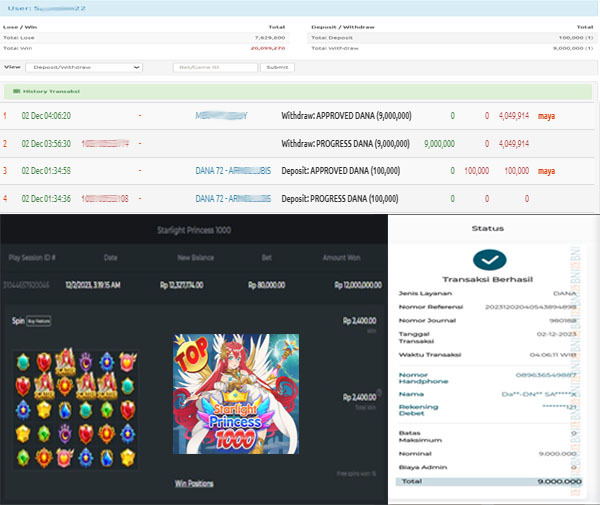The width and height of the screenshot is (600, 505).
Task: Click the Submit button
Action: (x=277, y=68)
